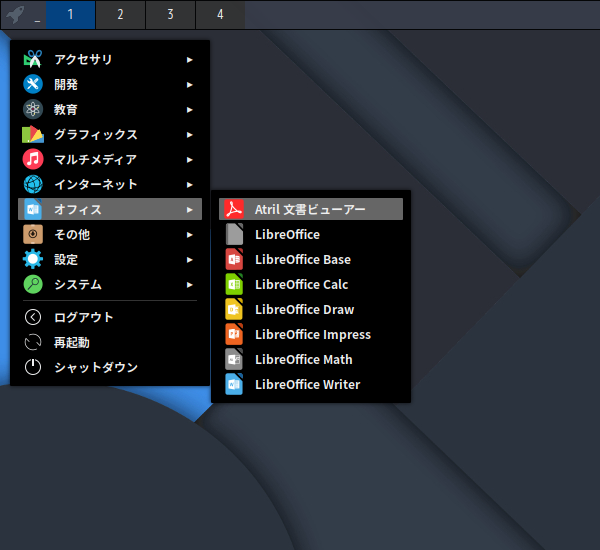Open the オフィス menu entry
Screen dimensions: 600x550
click(x=110, y=209)
